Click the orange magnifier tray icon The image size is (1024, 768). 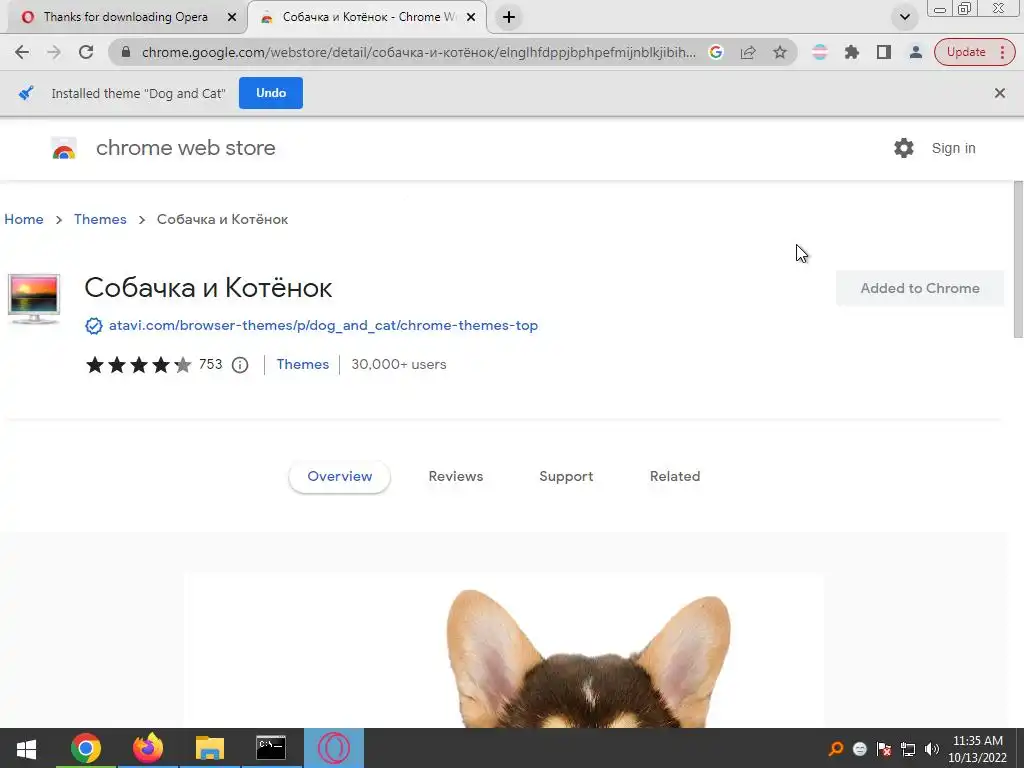pos(836,749)
